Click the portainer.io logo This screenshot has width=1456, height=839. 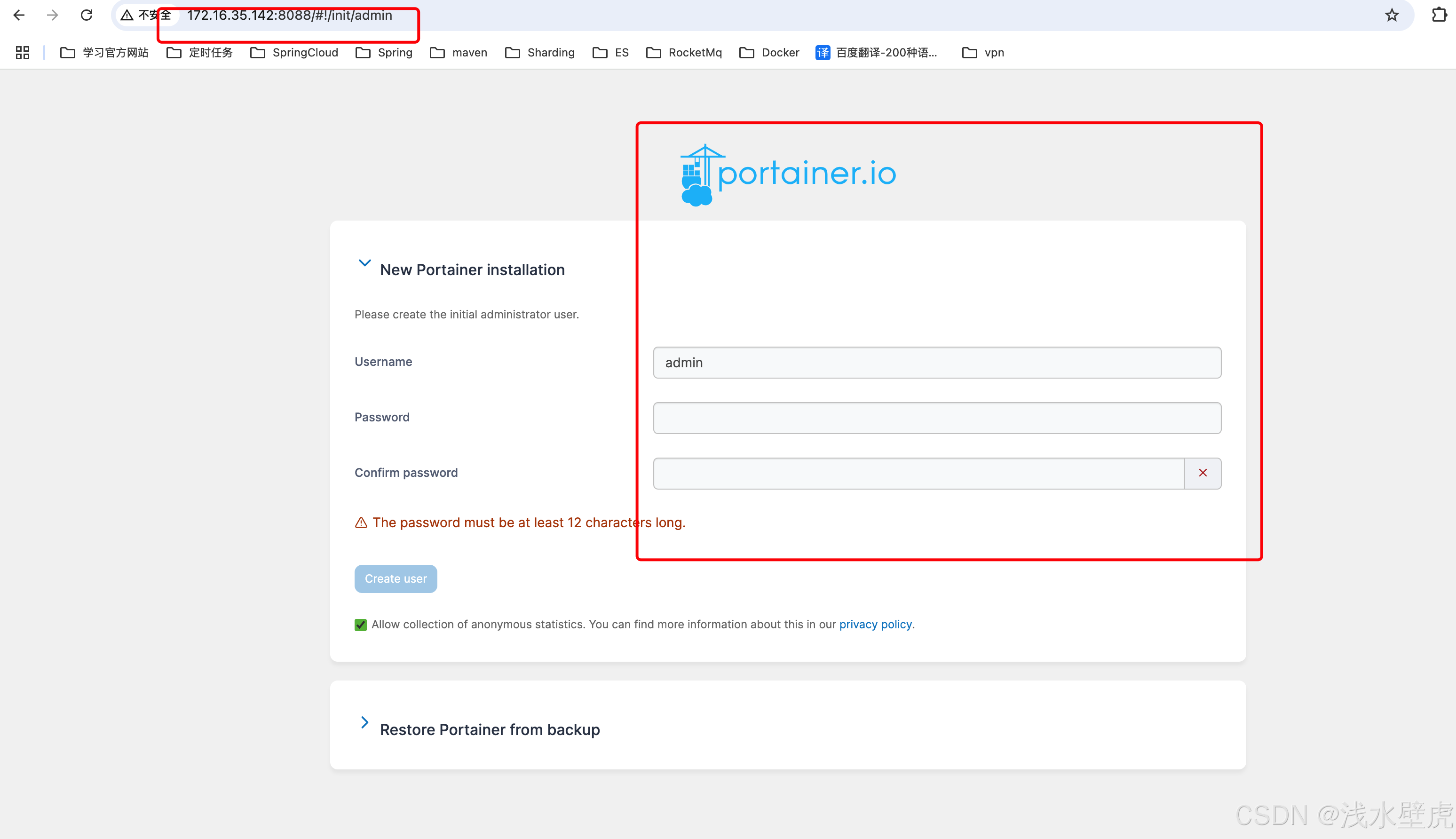click(788, 174)
